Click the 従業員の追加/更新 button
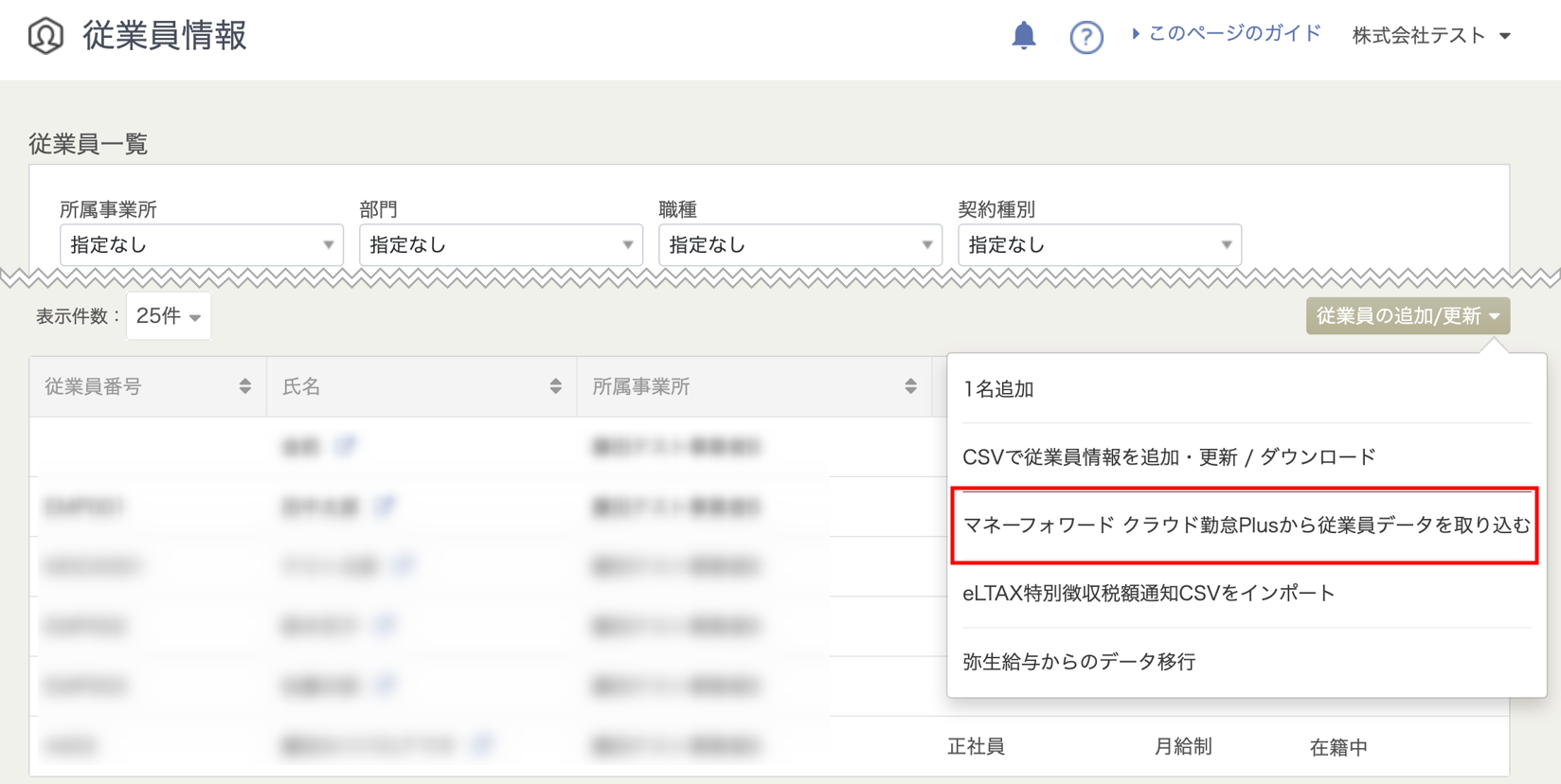The image size is (1561, 784). [x=1407, y=316]
